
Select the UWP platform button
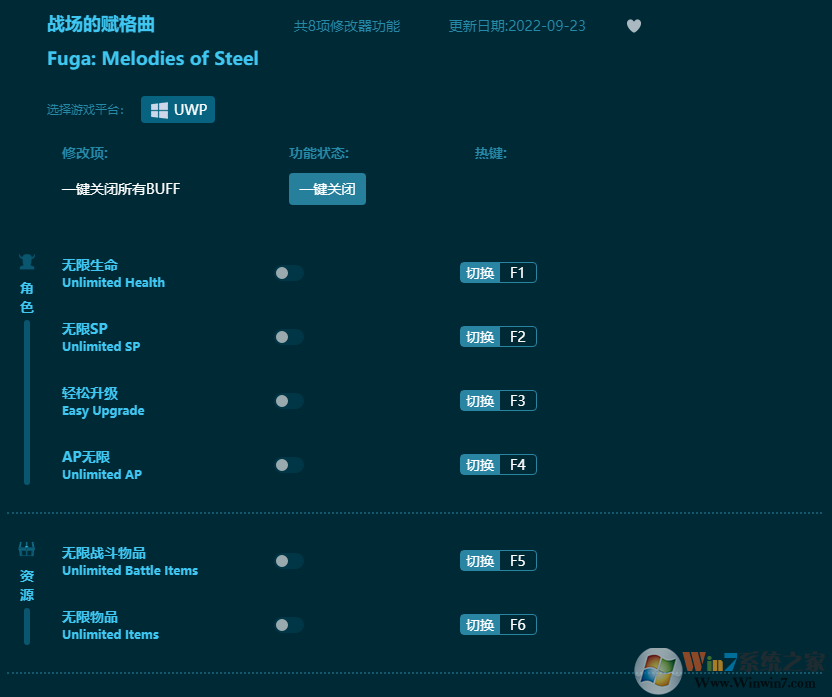tap(178, 110)
